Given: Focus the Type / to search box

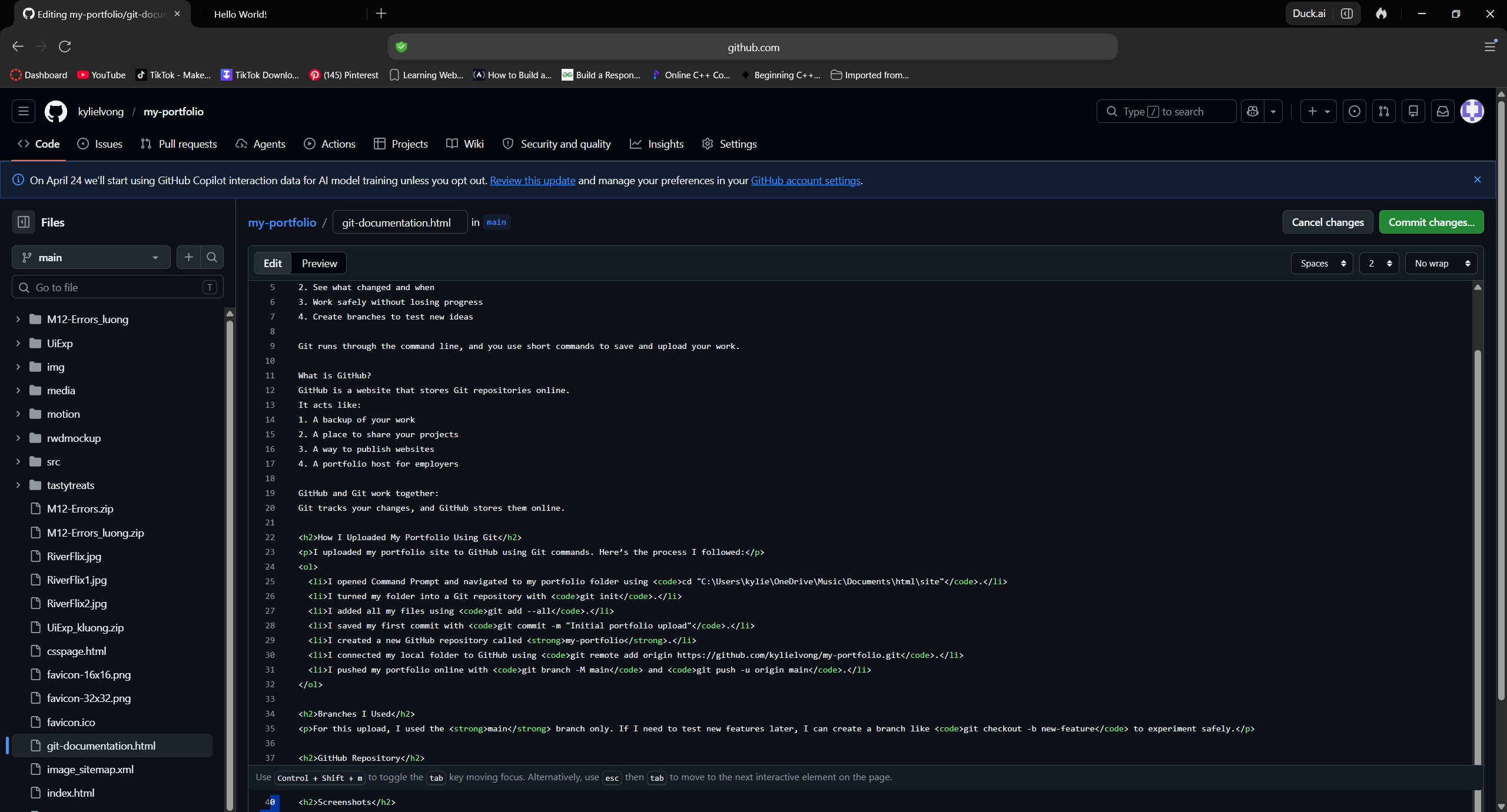Looking at the screenshot, I should (x=1166, y=111).
